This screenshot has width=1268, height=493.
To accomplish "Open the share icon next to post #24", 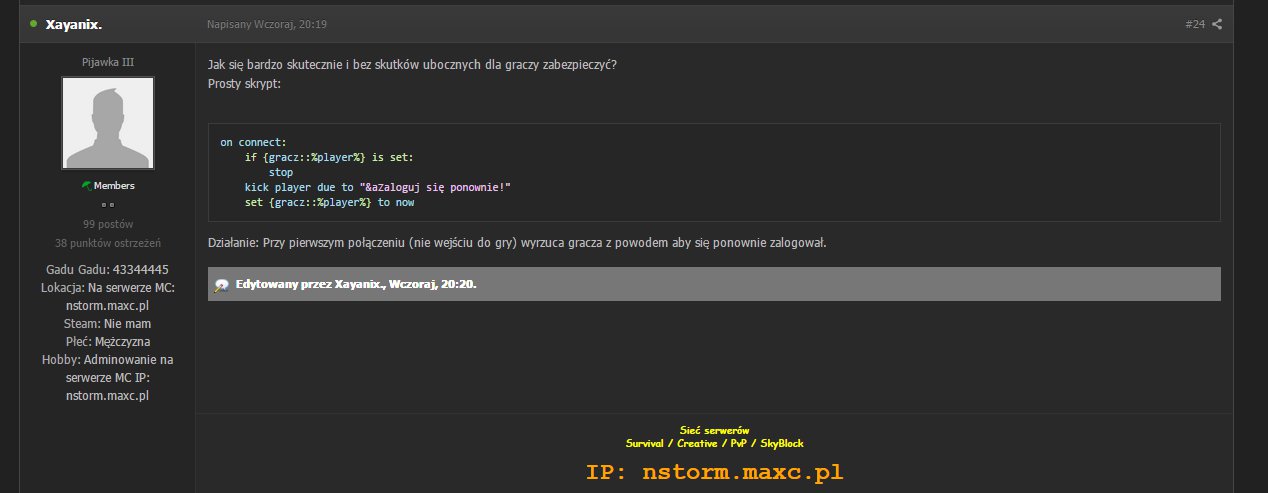I will 1217,24.
